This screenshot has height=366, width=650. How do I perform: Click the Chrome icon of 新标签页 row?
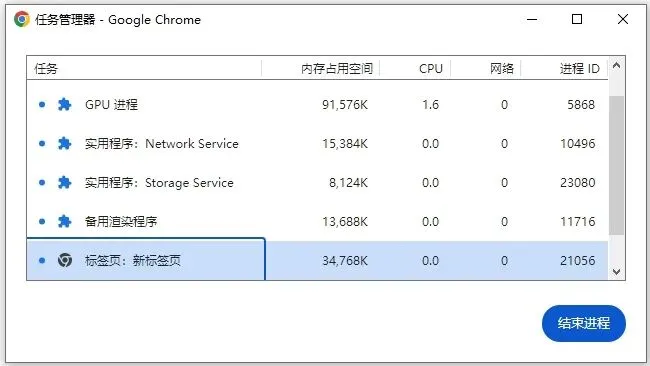pos(65,260)
